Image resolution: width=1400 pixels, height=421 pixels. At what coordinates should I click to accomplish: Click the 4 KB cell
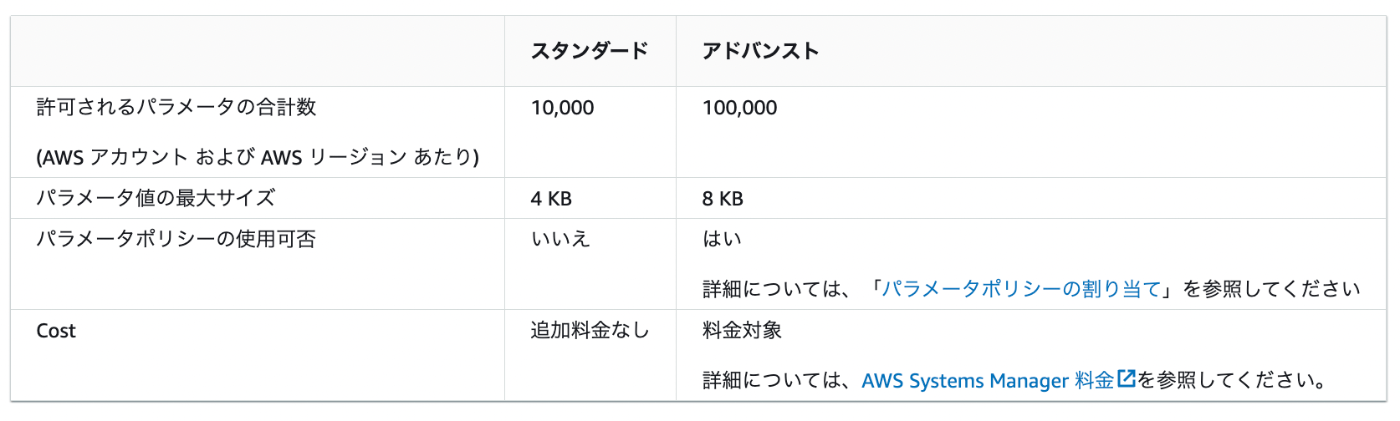coord(551,198)
